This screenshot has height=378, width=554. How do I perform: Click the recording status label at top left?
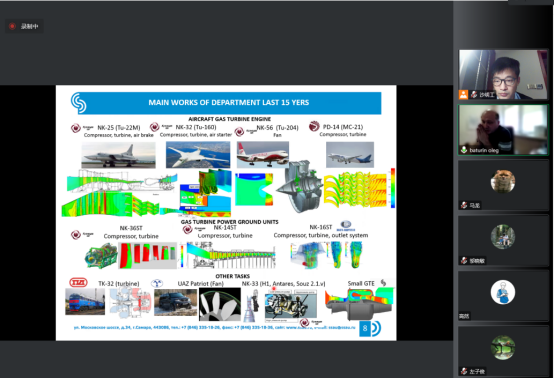coord(29,26)
